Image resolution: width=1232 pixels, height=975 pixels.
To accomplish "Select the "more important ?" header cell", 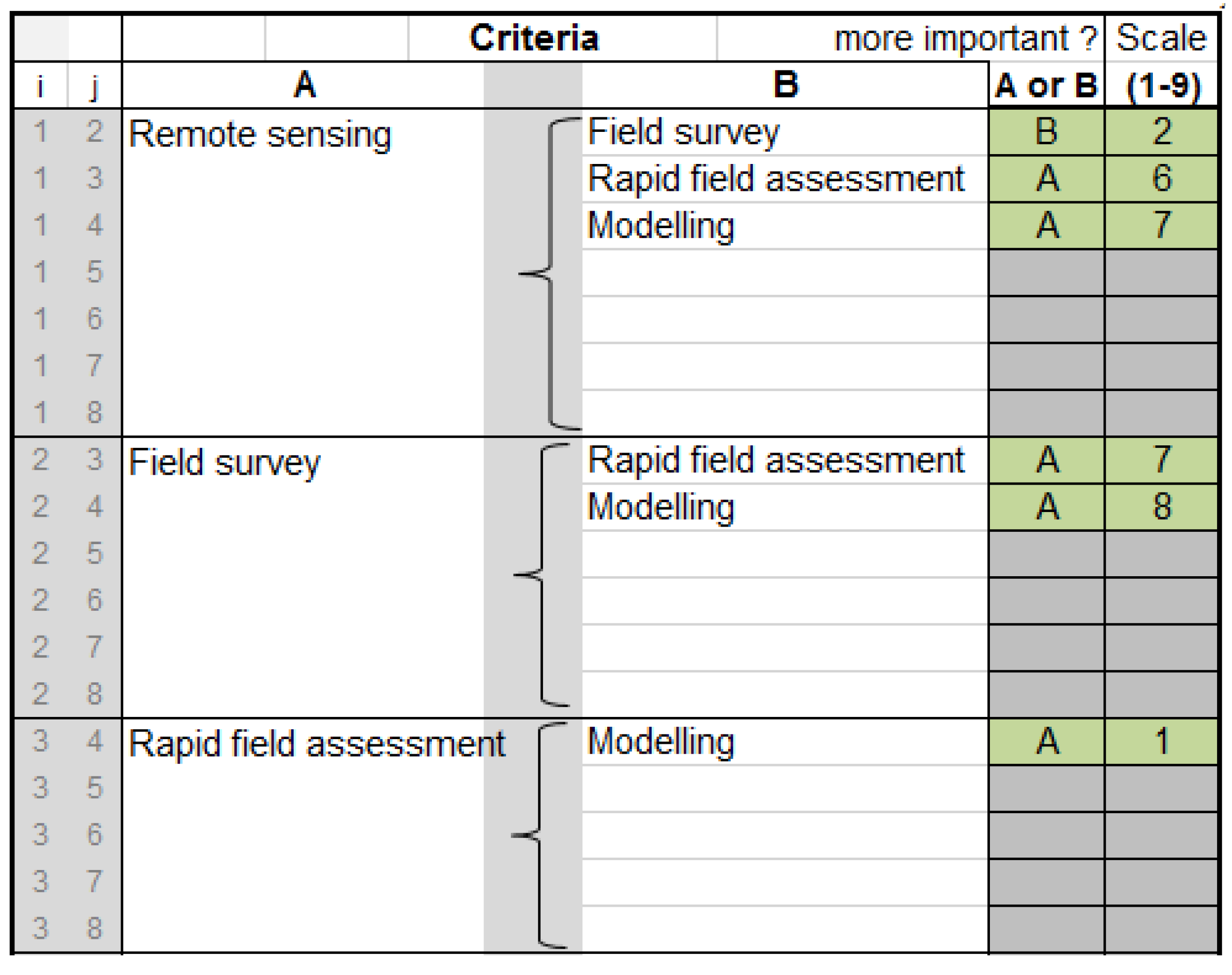I will (x=966, y=38).
